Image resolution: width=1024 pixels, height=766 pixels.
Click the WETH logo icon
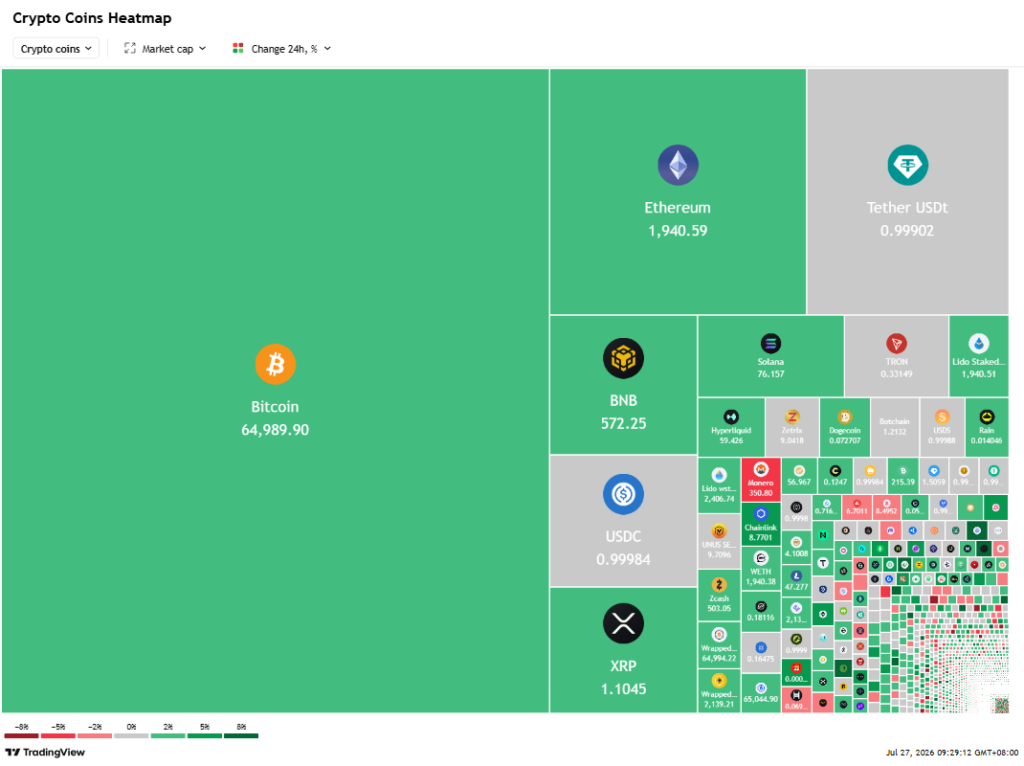(760, 558)
